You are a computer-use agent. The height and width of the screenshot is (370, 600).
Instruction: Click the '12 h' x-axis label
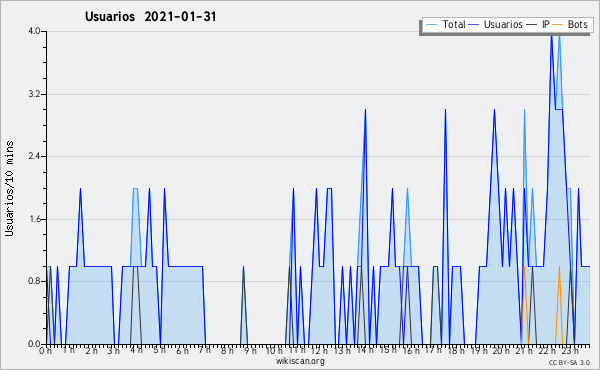point(319,350)
